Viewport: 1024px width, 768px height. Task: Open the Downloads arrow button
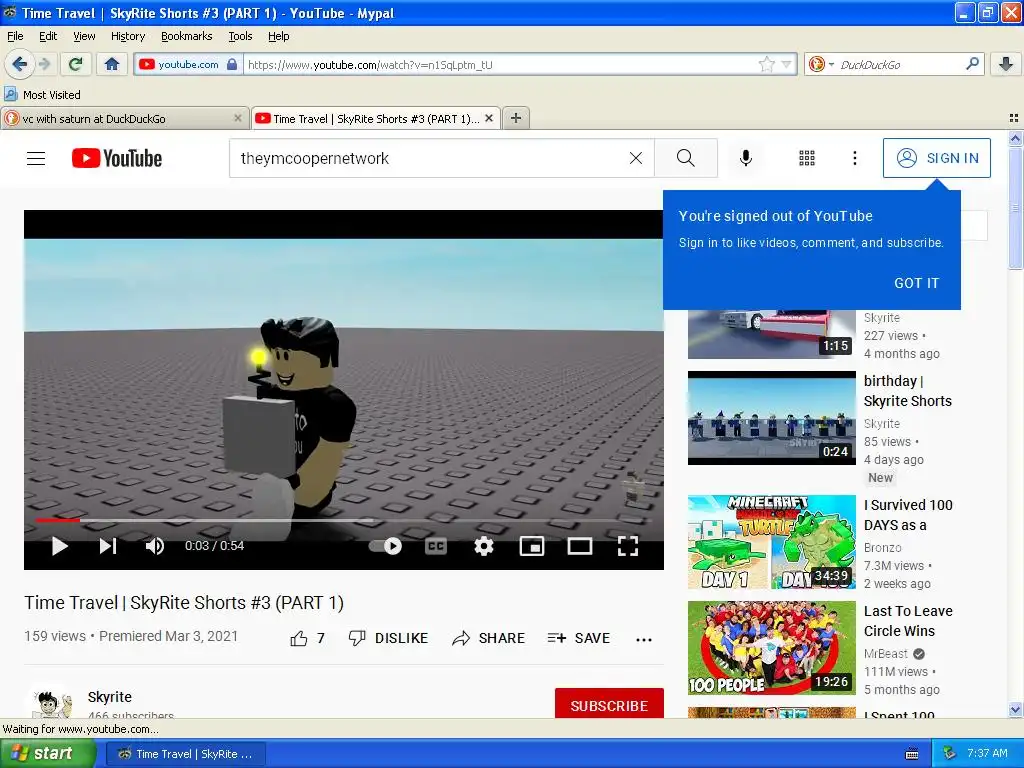pos(1006,64)
